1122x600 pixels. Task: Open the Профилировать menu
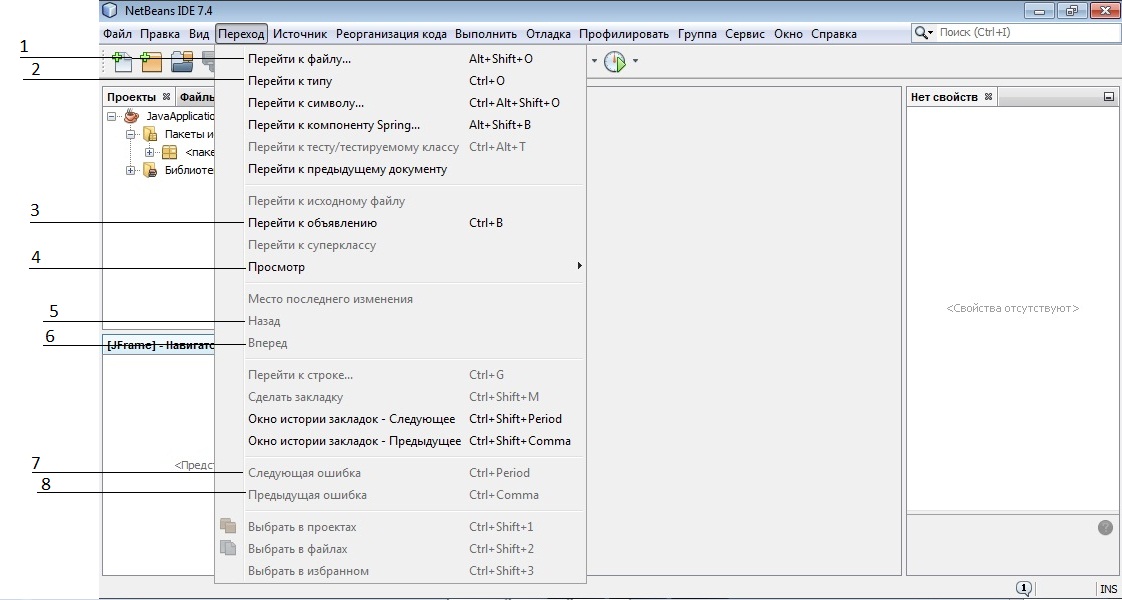(624, 34)
